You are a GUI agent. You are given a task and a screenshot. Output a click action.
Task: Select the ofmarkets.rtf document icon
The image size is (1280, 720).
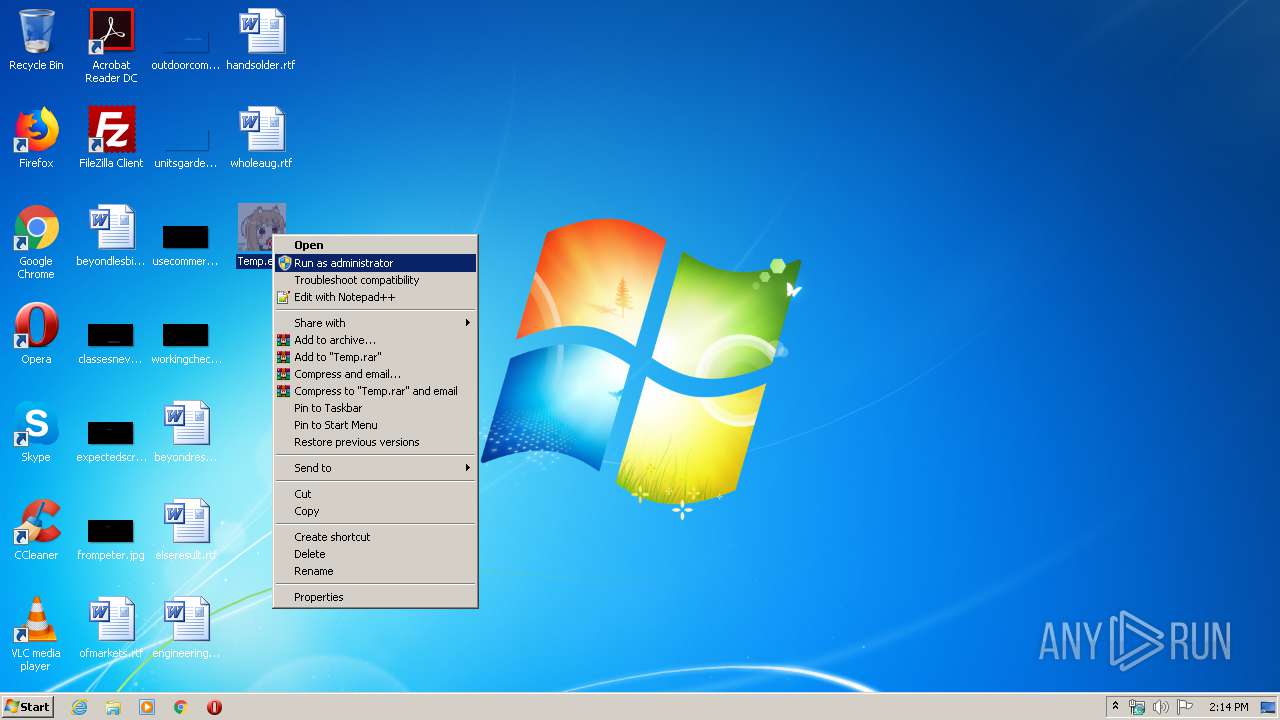111,620
